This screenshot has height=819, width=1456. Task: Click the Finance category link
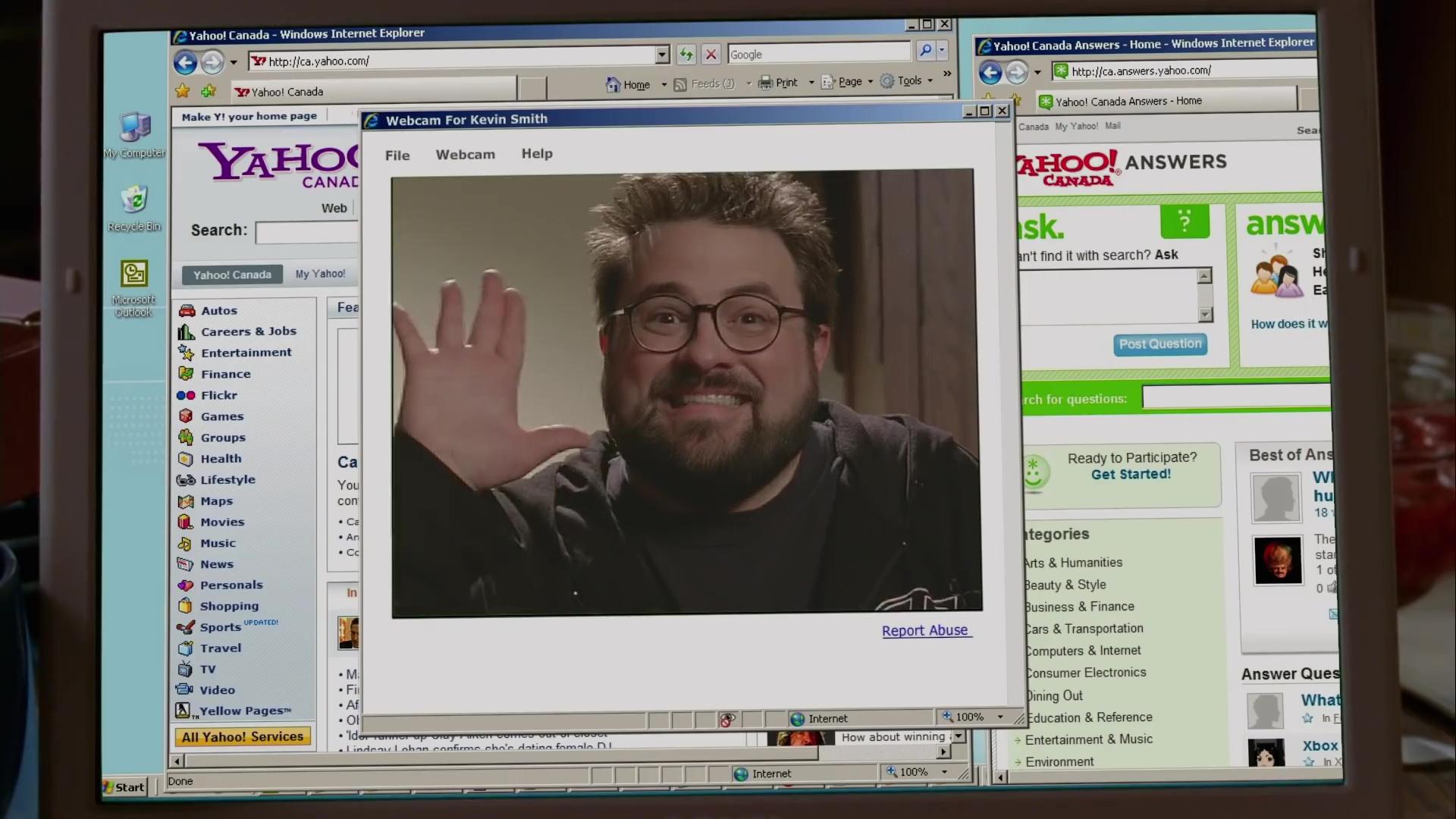(x=226, y=374)
